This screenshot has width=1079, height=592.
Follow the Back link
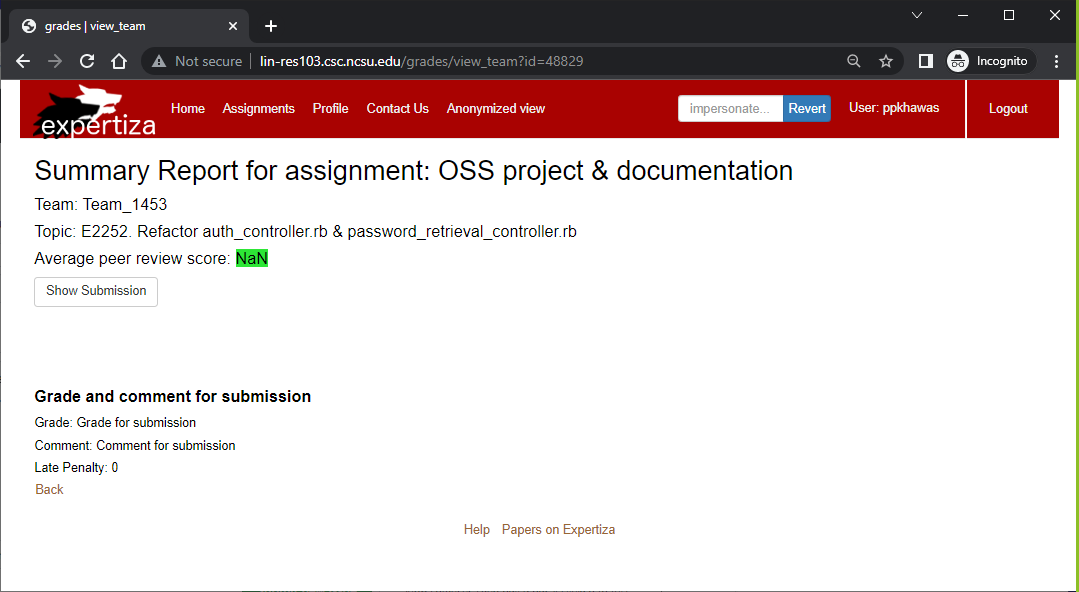48,489
